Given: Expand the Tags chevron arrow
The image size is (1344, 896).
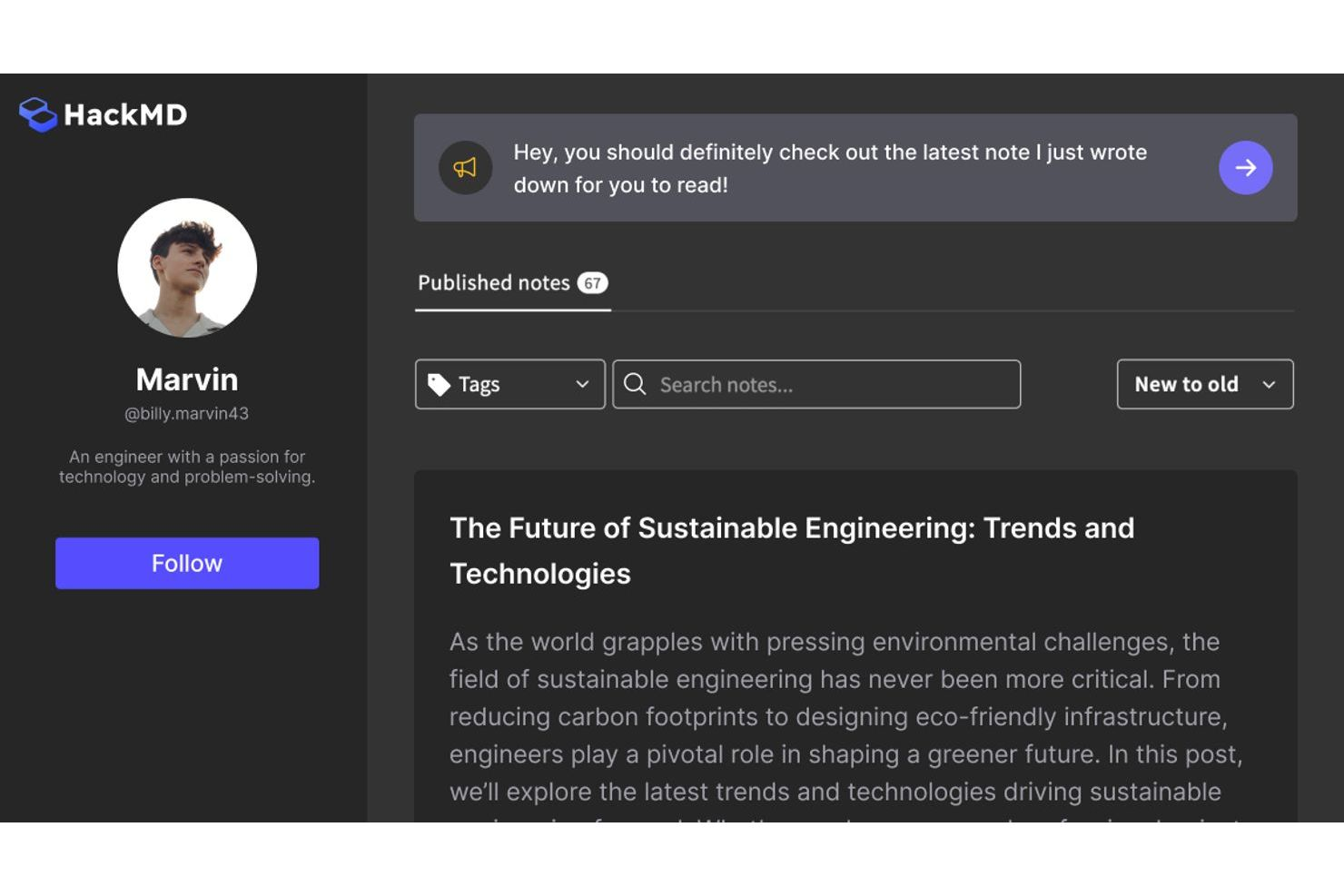Looking at the screenshot, I should [582, 384].
